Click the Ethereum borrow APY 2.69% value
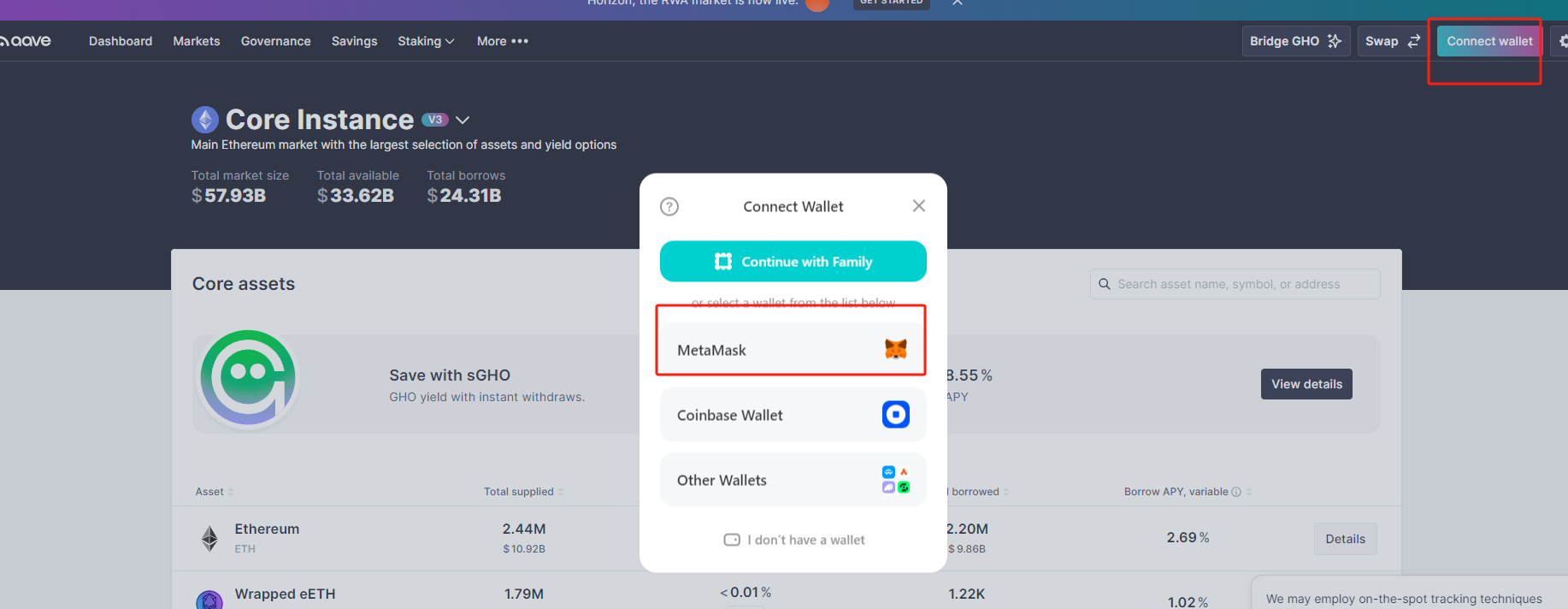Image resolution: width=1568 pixels, height=609 pixels. [x=1188, y=537]
